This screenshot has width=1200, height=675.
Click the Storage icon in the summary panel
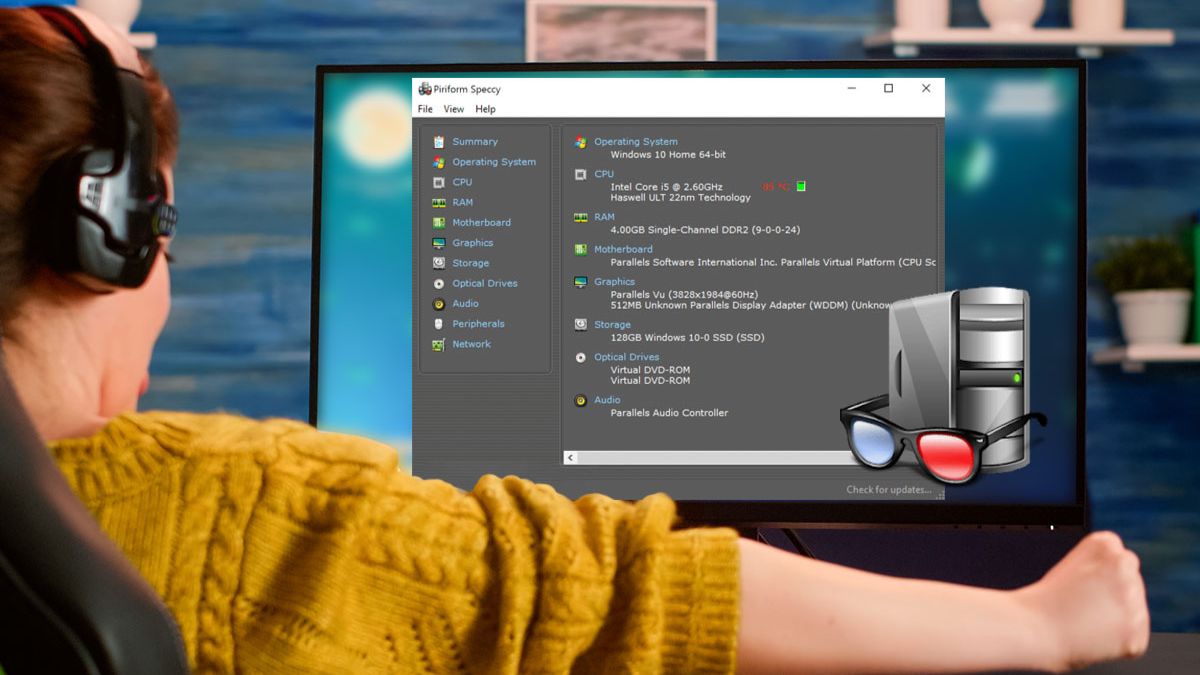pos(581,325)
